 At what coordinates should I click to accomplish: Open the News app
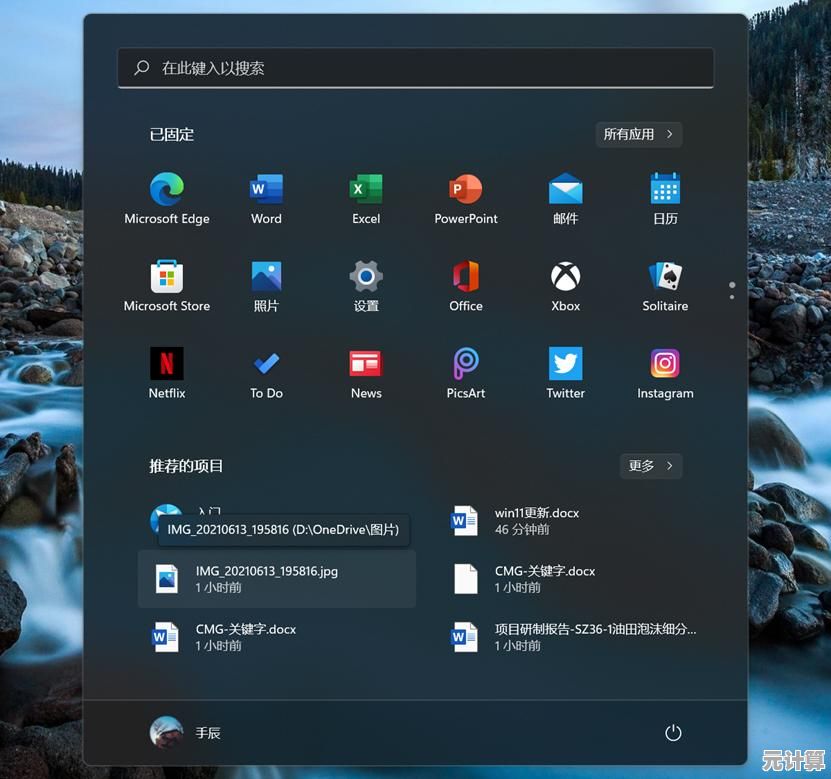pyautogui.click(x=366, y=373)
